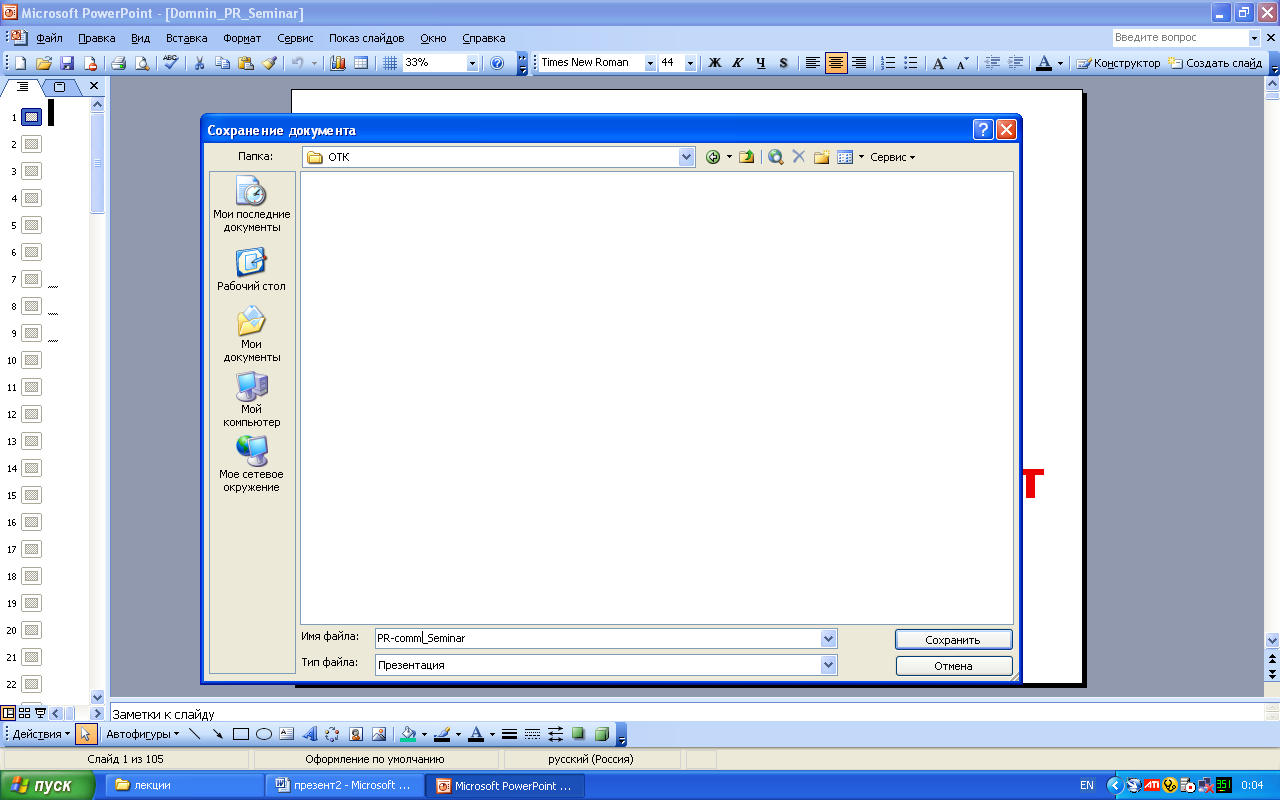The width and height of the screenshot is (1280, 800).
Task: Click Search the Web icon in save dialog
Action: (776, 157)
